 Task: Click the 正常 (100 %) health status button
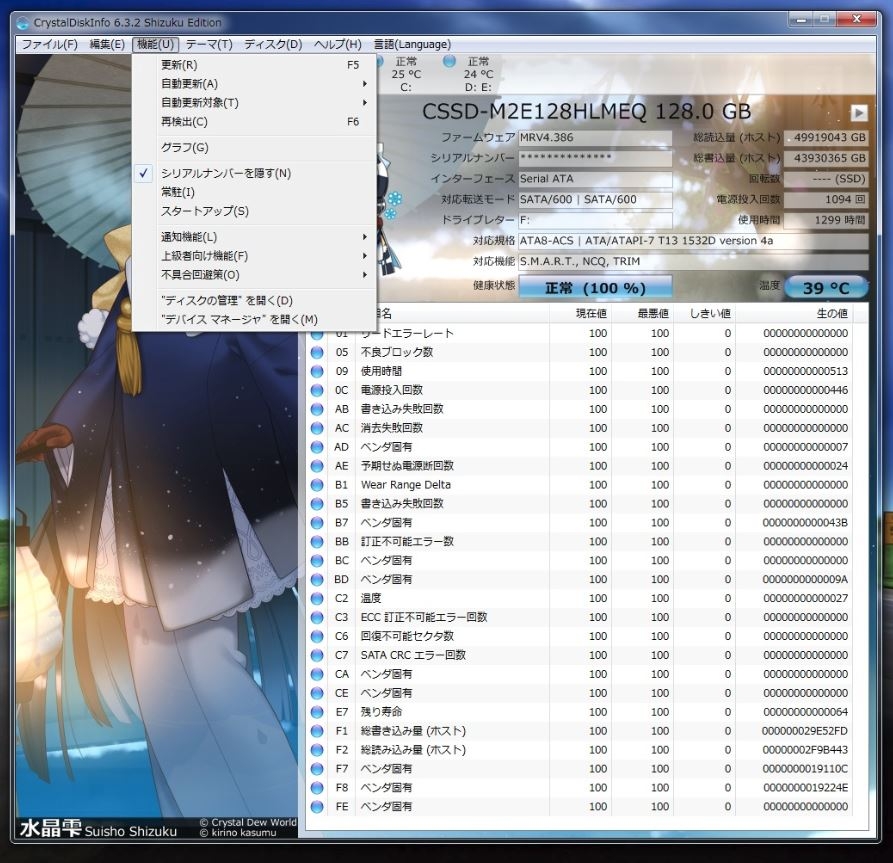pos(595,288)
